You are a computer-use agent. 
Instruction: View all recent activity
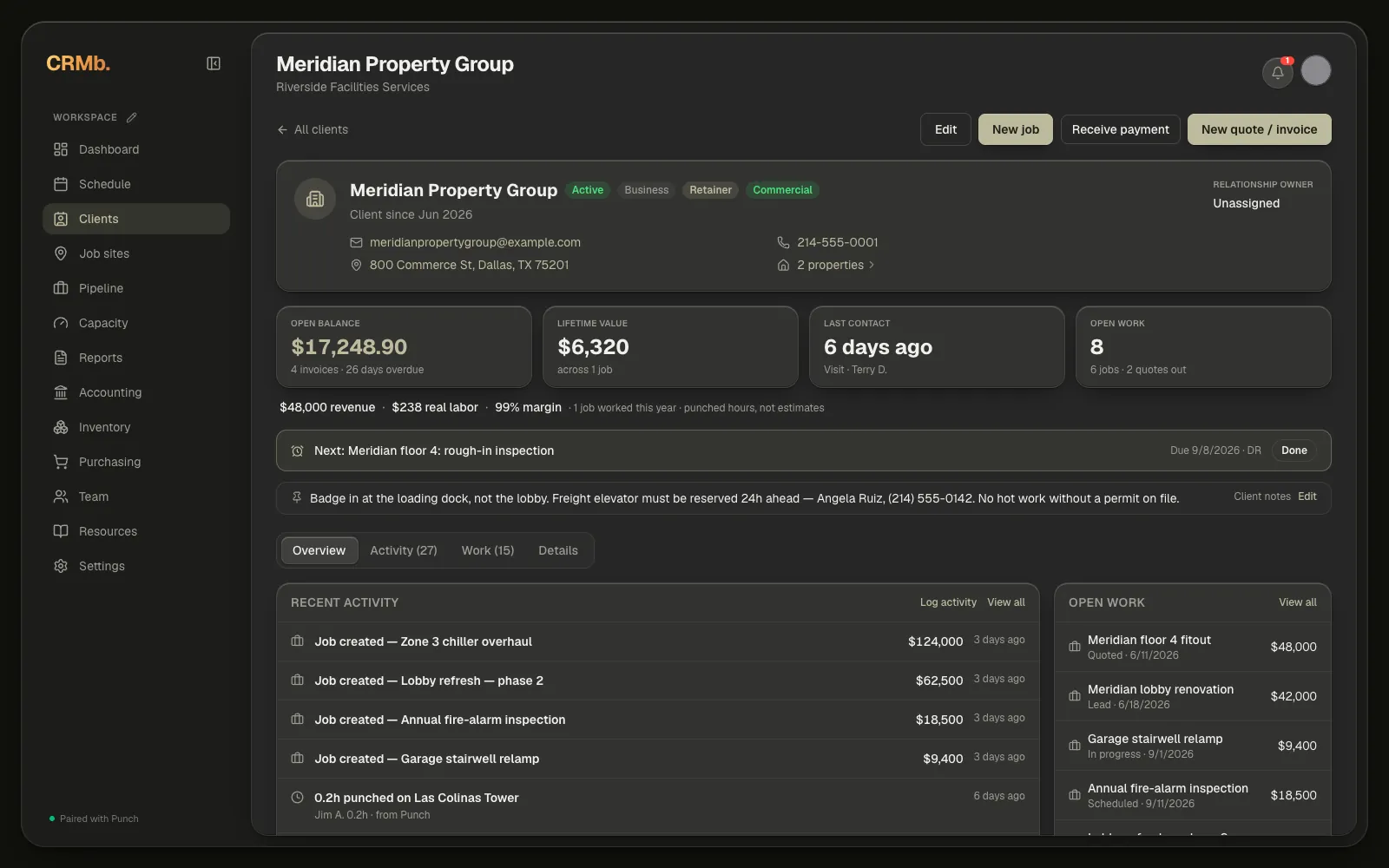pyautogui.click(x=1006, y=602)
